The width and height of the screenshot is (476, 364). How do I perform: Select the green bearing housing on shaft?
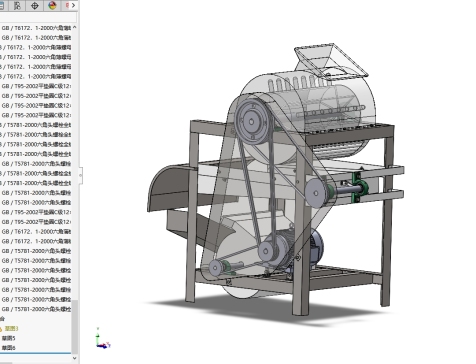[x=361, y=188]
